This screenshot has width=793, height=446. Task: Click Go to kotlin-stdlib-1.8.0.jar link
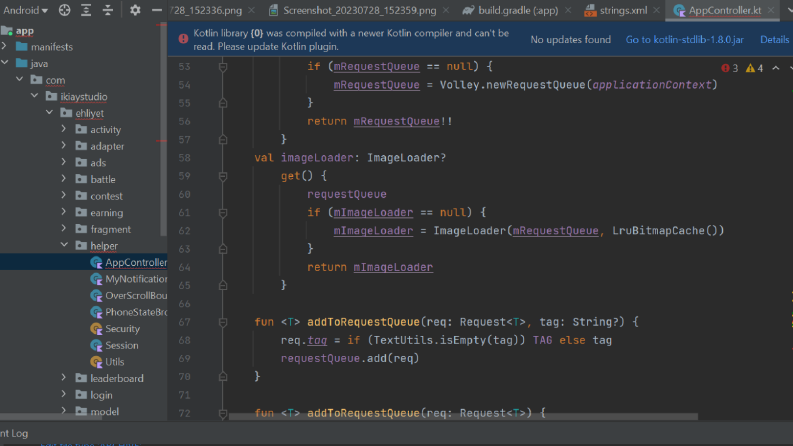(684, 39)
